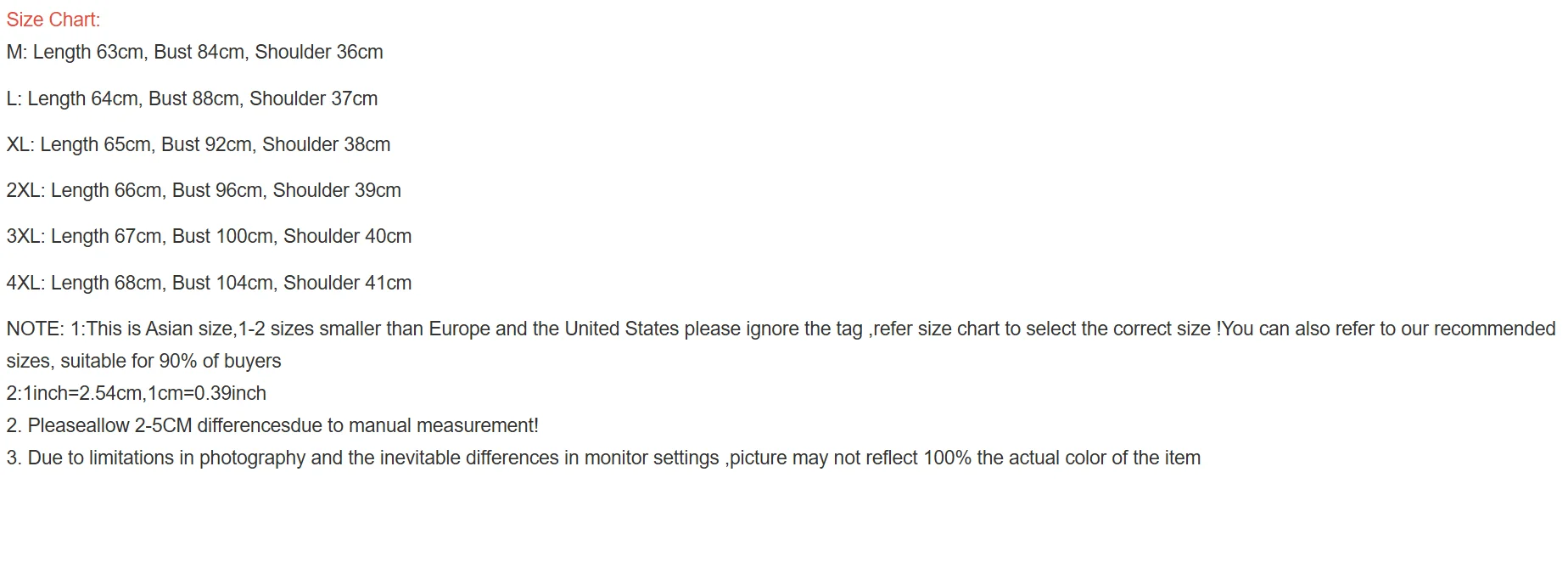Click "Shoulder 36cm" in the M row
The width and height of the screenshot is (1568, 562).
coord(319,53)
